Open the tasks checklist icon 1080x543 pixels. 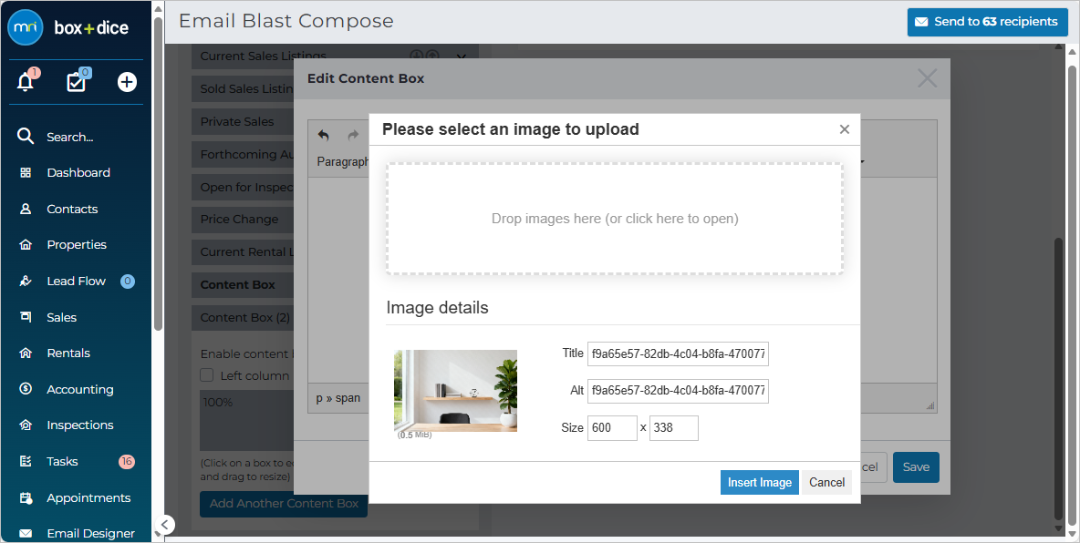(x=77, y=81)
